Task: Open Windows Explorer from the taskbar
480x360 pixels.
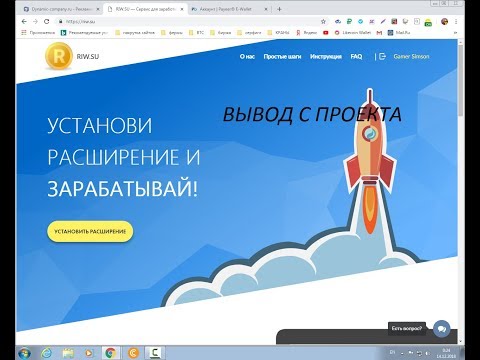Action: [x=68, y=353]
